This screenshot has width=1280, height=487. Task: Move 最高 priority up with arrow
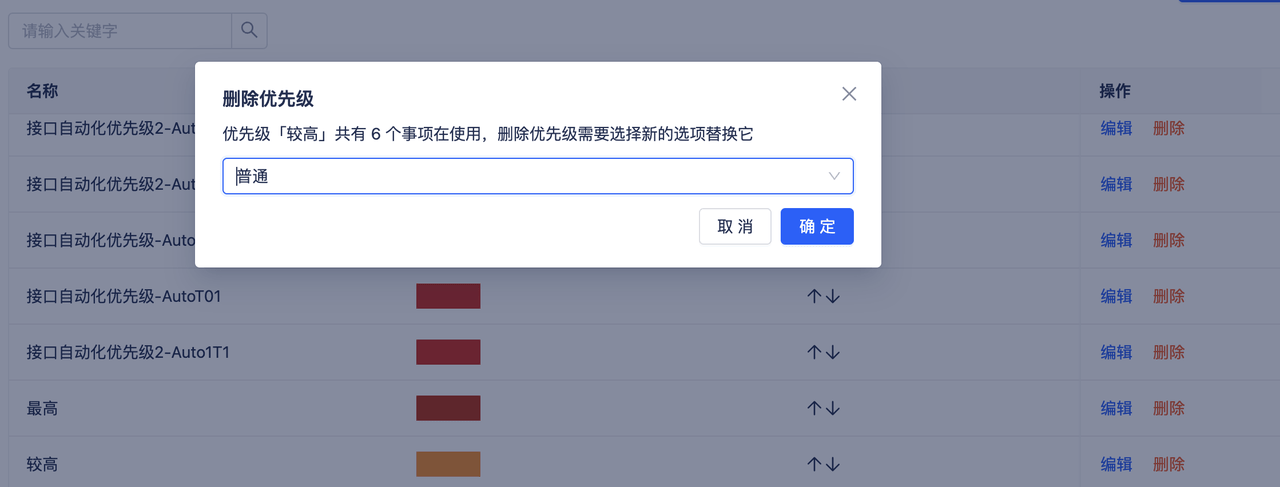pos(814,408)
